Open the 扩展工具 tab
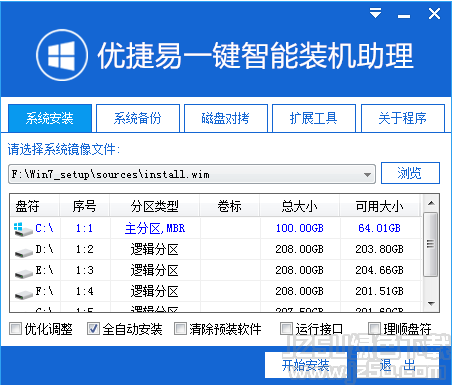The image size is (452, 385). [314, 118]
